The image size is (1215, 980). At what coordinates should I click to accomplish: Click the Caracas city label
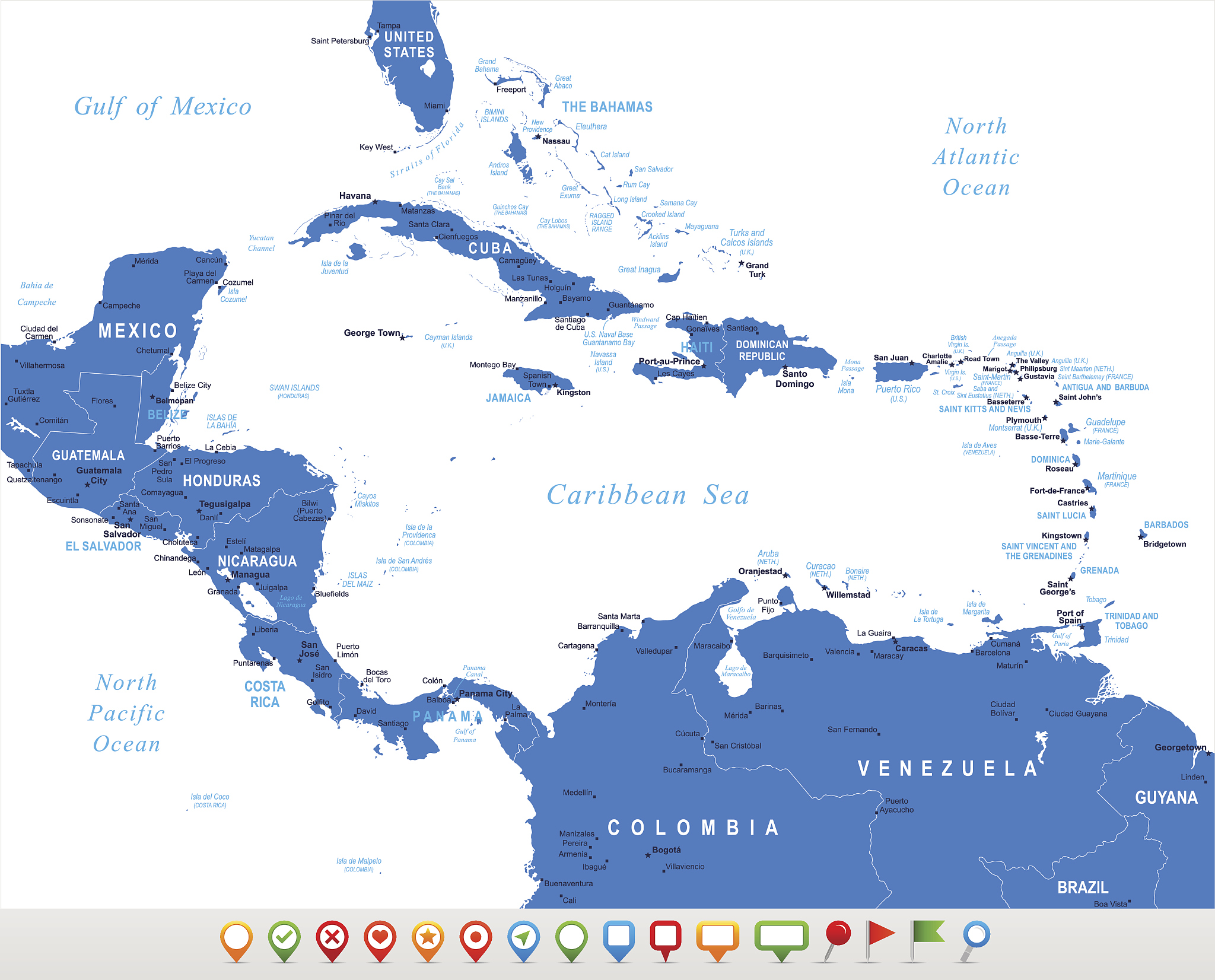tap(911, 648)
